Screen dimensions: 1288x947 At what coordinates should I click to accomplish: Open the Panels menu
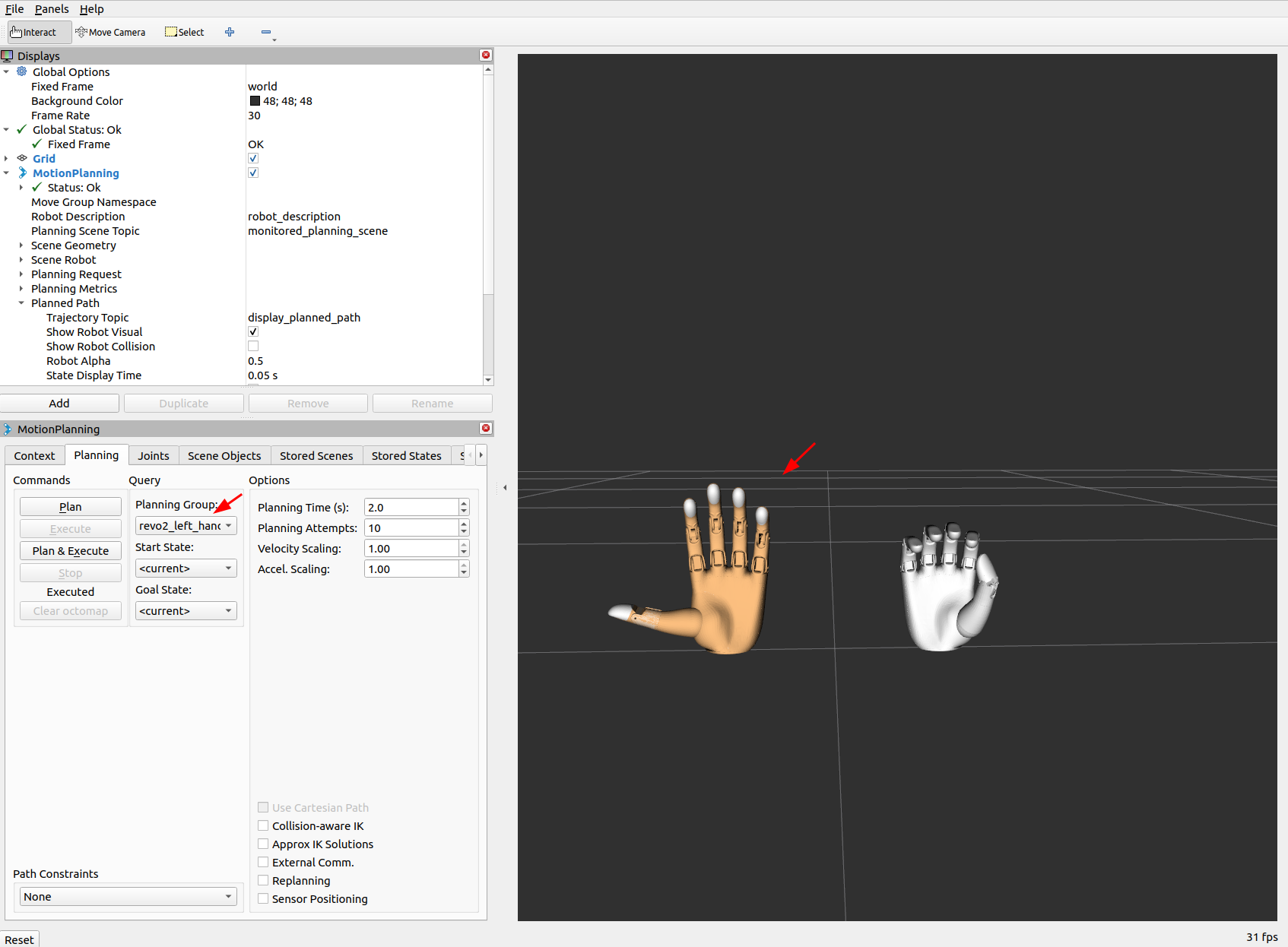click(52, 9)
